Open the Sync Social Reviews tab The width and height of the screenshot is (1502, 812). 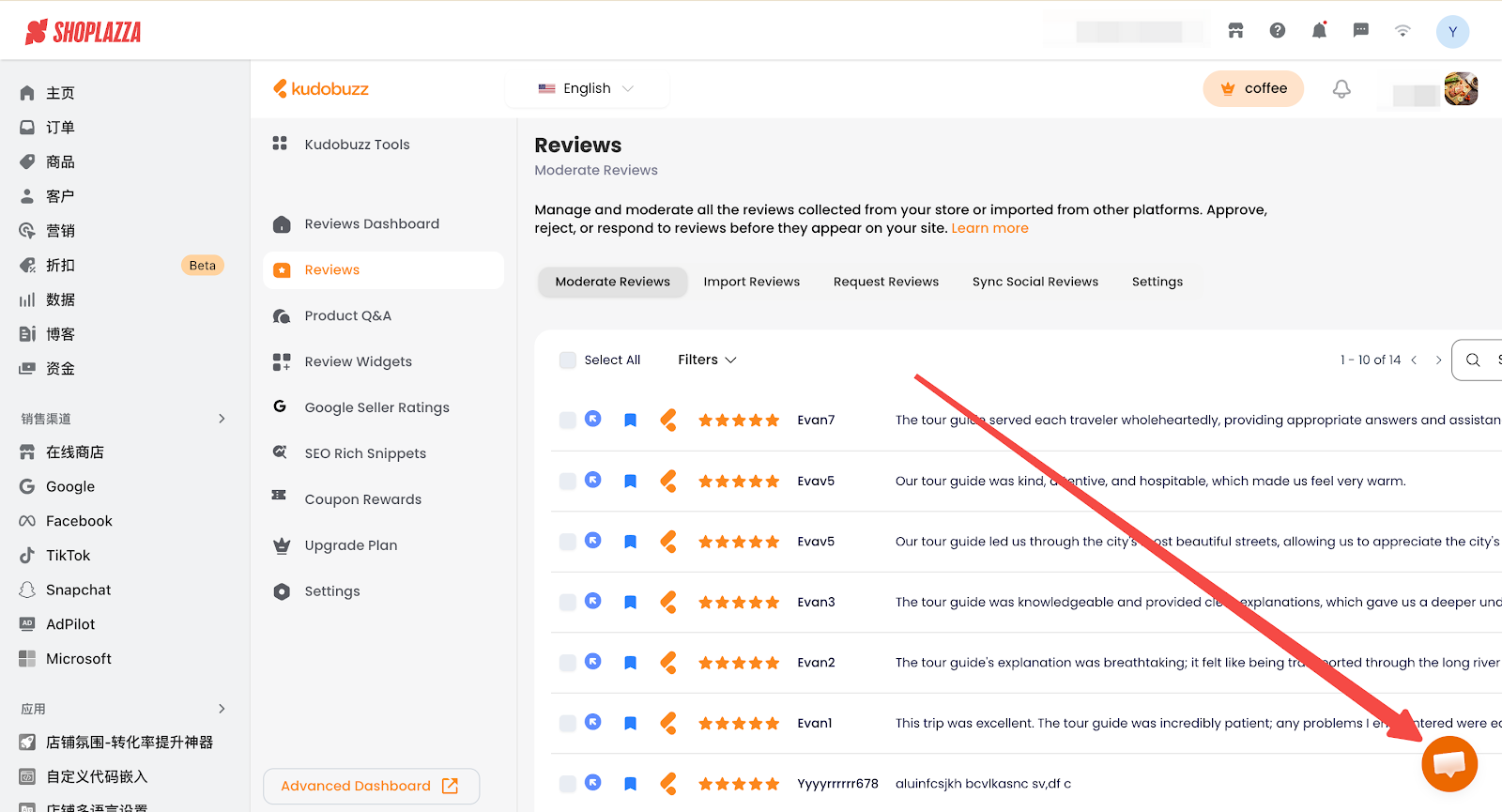(1035, 282)
